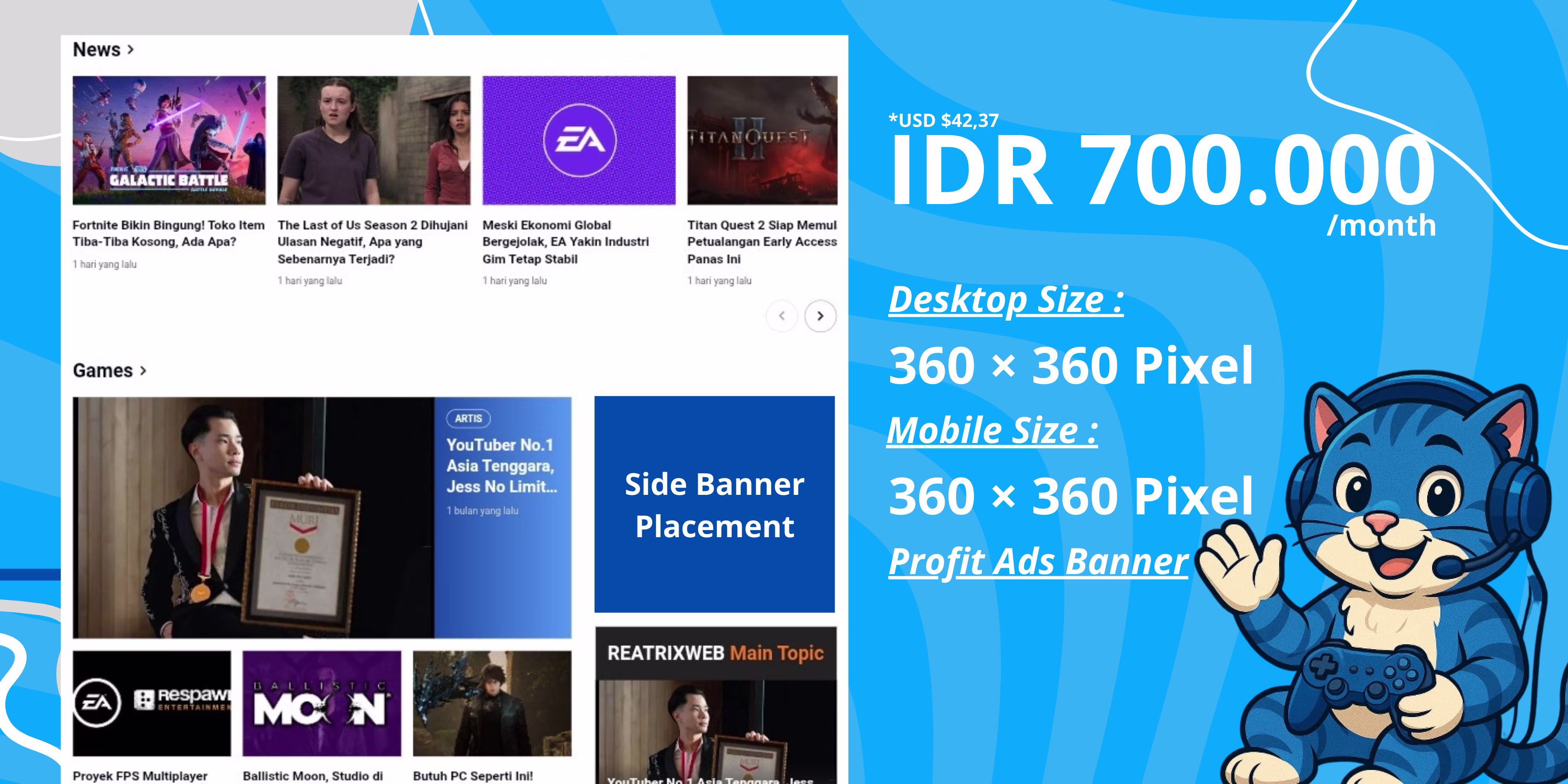Go to the previous news carousel page

(x=782, y=316)
